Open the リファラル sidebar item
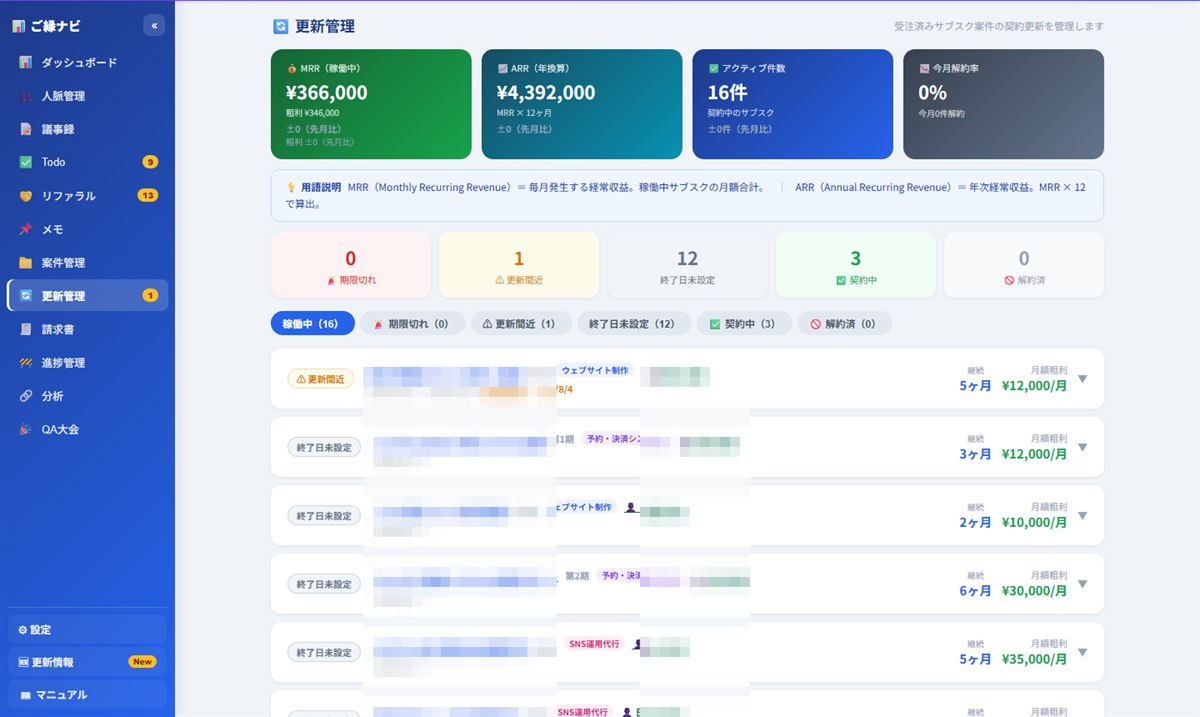 (x=87, y=196)
